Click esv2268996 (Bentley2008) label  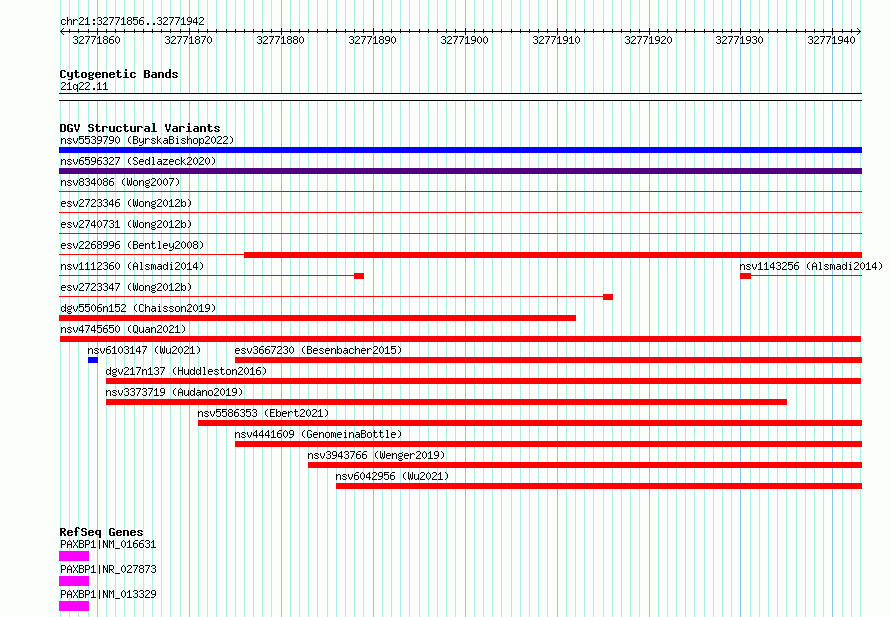click(132, 245)
